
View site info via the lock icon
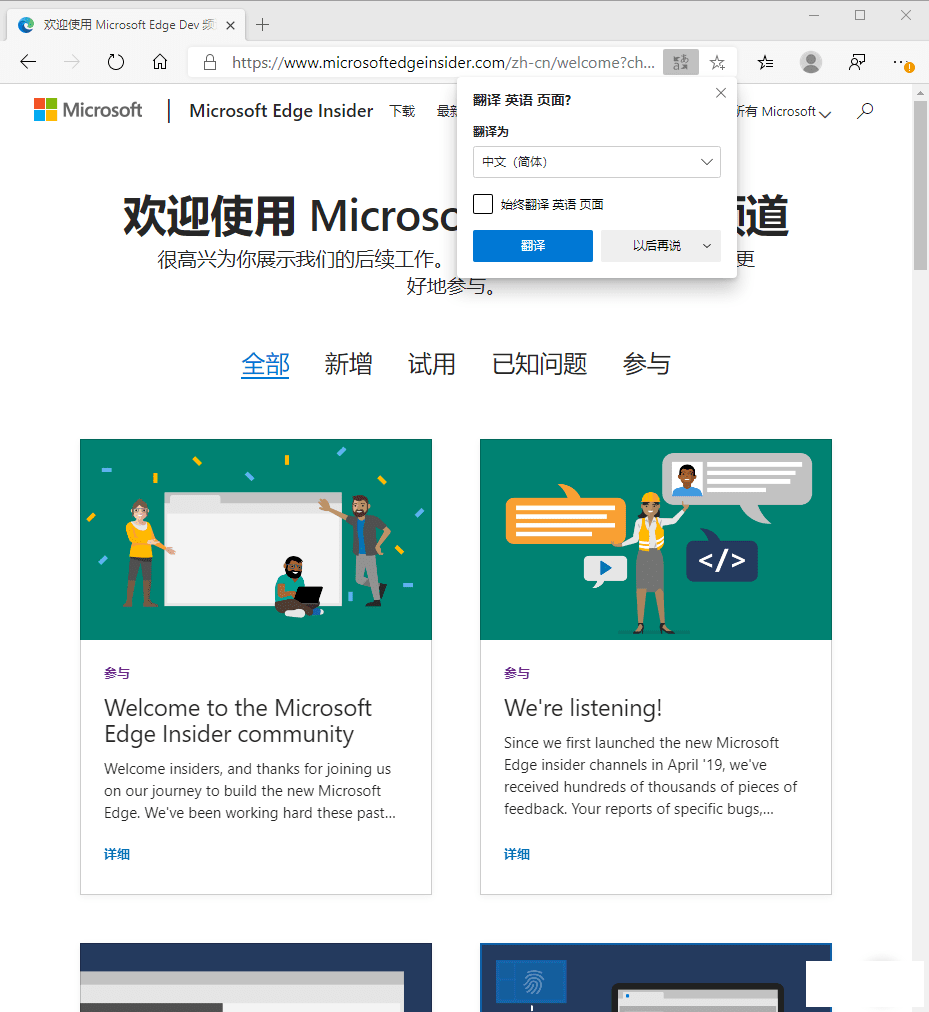click(x=210, y=62)
